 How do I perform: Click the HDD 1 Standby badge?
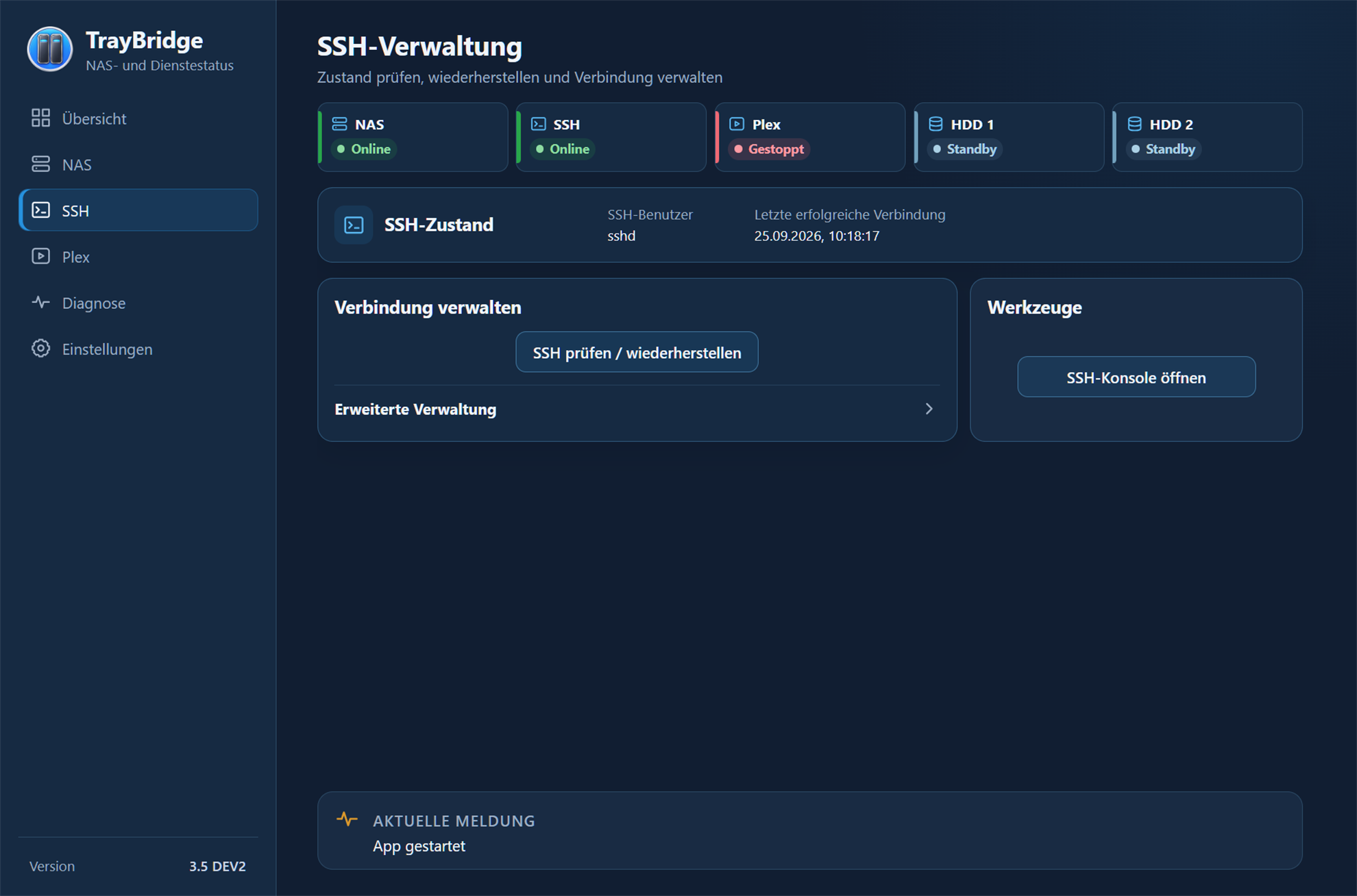point(964,149)
